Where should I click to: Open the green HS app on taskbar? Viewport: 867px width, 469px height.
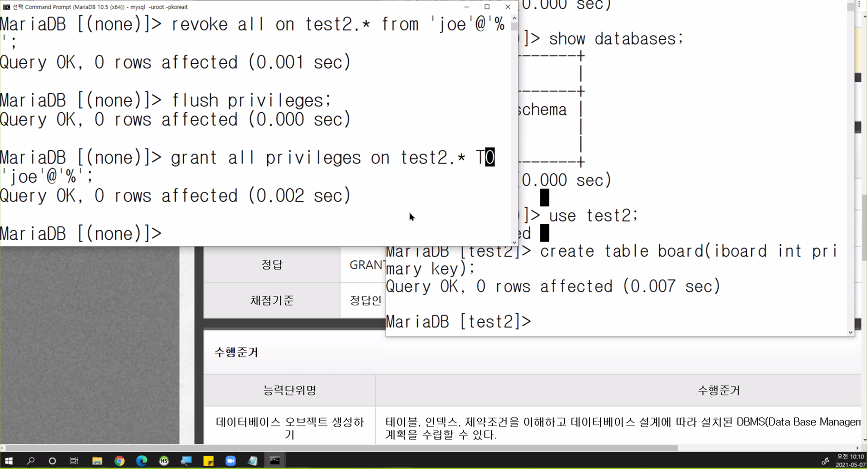tap(164, 461)
